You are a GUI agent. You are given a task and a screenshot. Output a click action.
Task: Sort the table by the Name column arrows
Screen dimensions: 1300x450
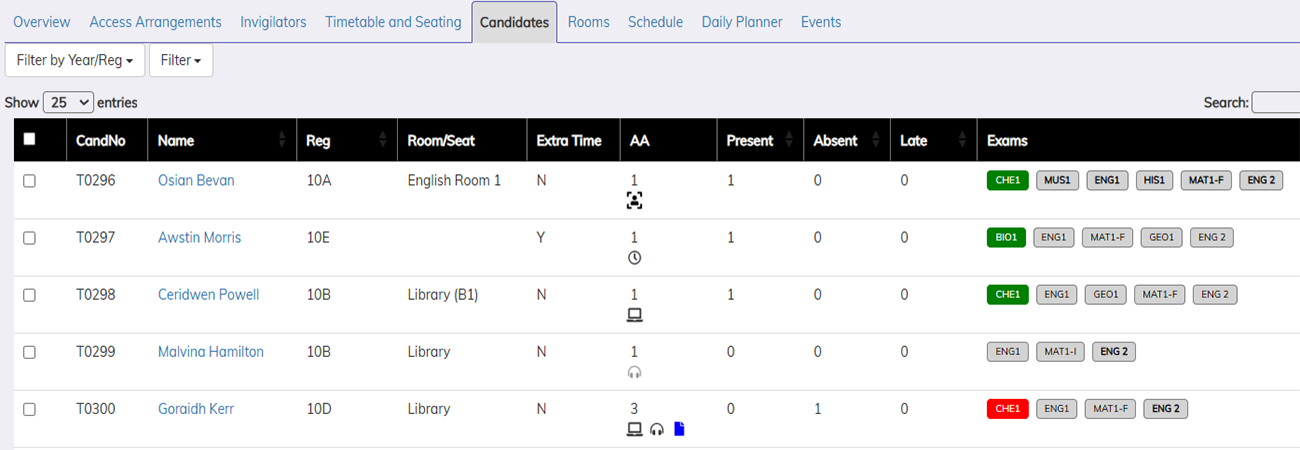(x=282, y=141)
